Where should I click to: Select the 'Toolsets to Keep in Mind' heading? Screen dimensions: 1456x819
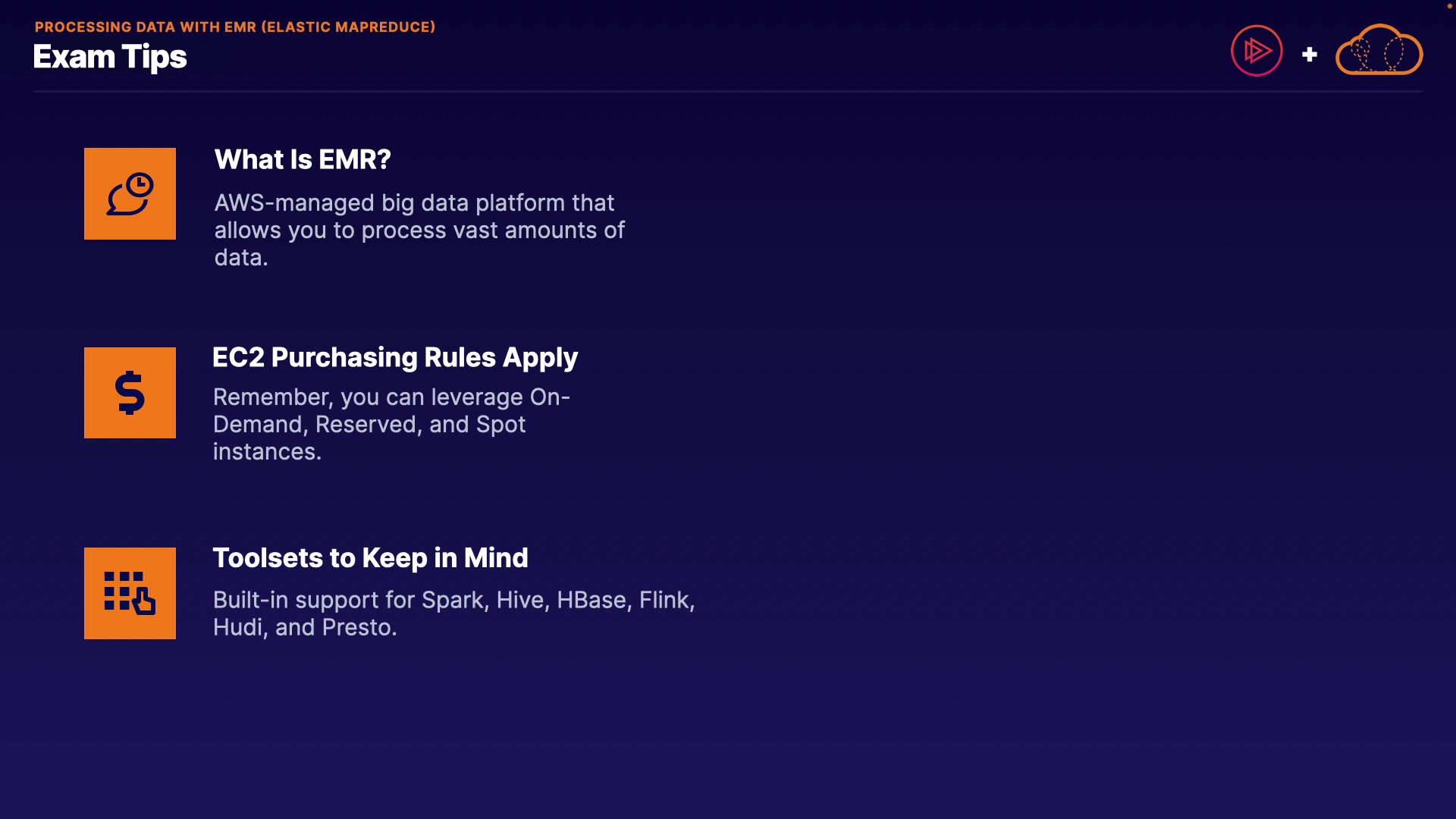[x=370, y=558]
